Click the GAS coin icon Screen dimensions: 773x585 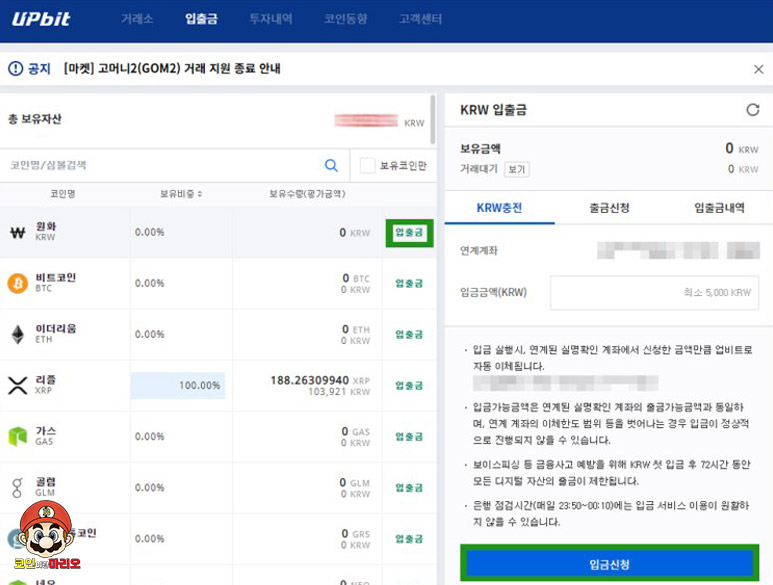click(18, 437)
